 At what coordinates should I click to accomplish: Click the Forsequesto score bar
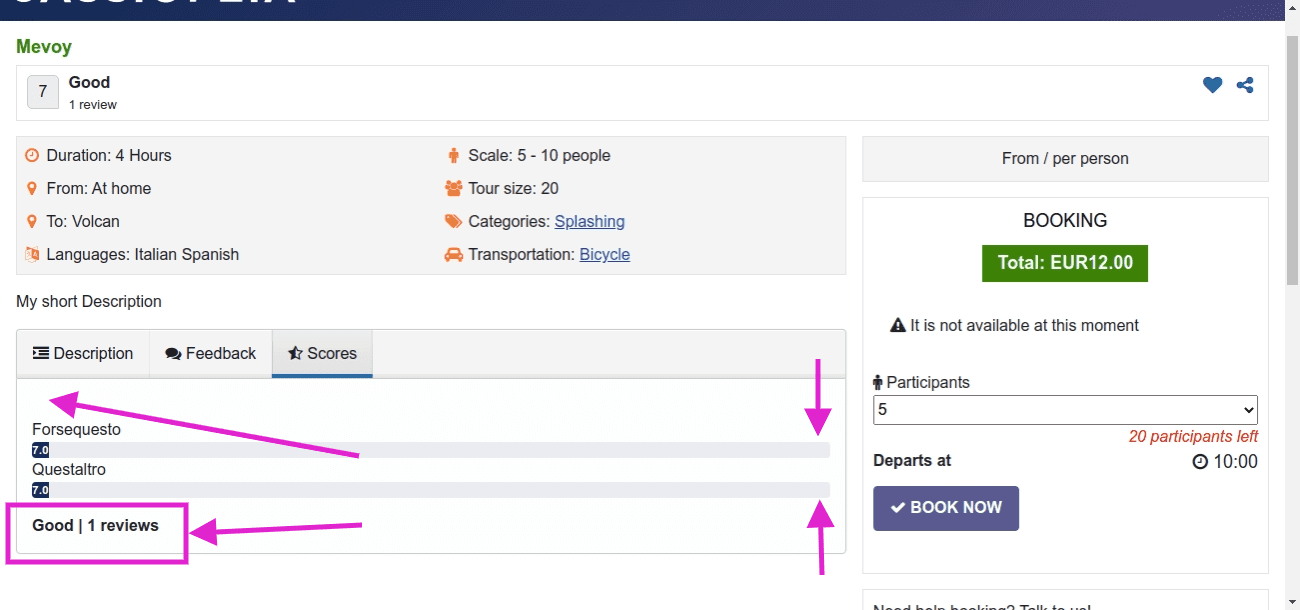pyautogui.click(x=431, y=450)
